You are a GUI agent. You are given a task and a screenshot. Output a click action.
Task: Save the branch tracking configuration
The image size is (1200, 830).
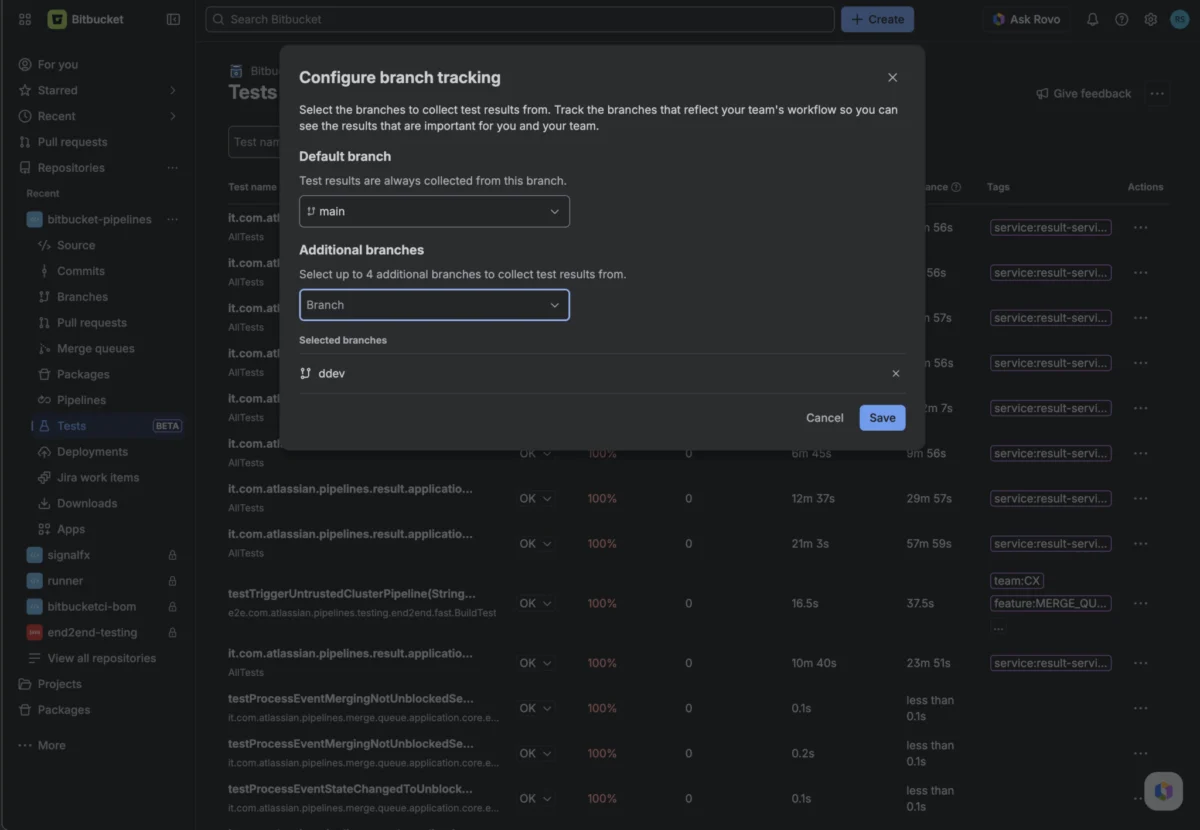(x=882, y=418)
